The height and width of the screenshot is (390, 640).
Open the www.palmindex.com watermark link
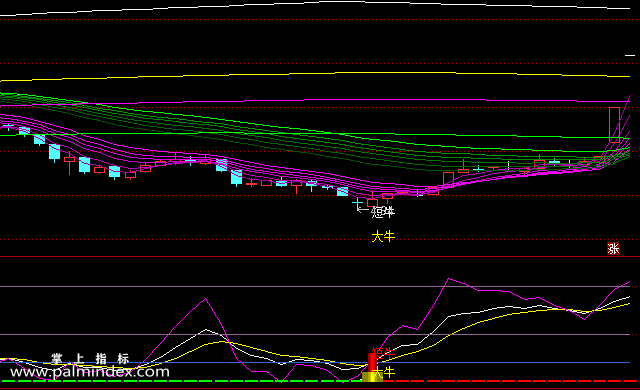[x=90, y=372]
